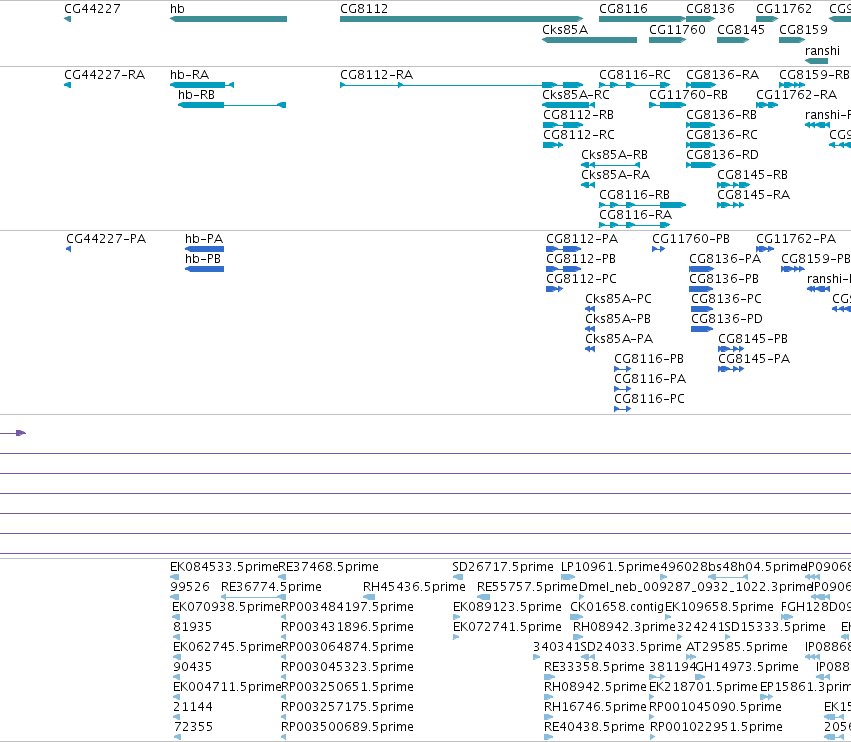Select the hb gene label
851x742 pixels.
pos(177,9)
